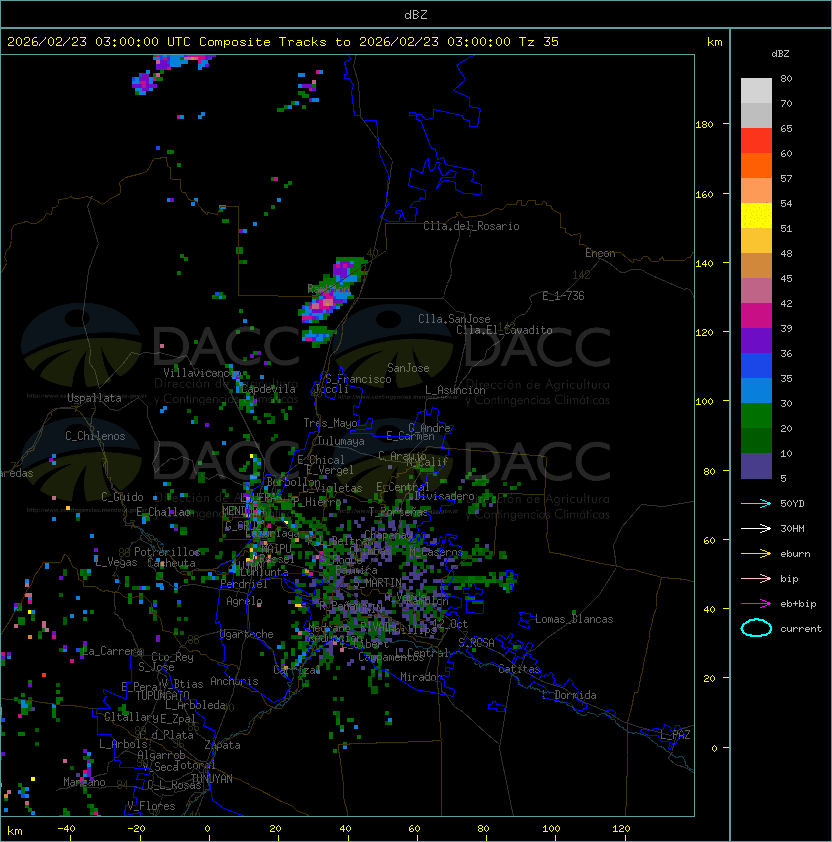Click the cyan 50YD track arrow in legend
The height and width of the screenshot is (842, 832).
(756, 503)
